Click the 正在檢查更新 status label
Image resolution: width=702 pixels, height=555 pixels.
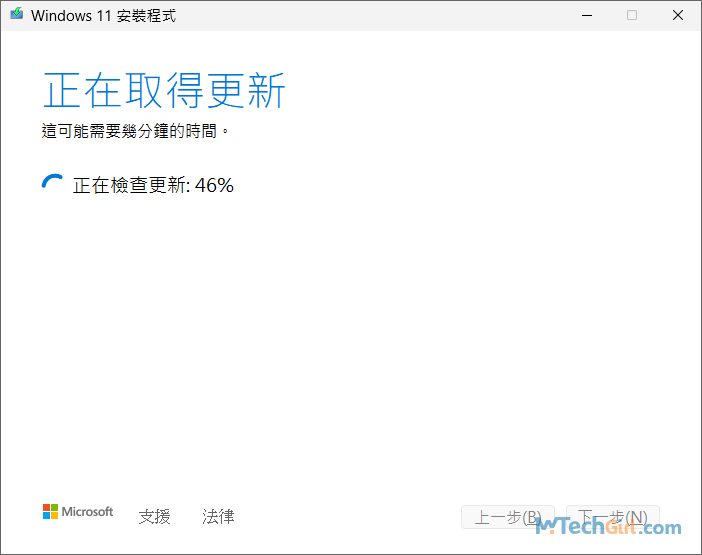pos(130,185)
